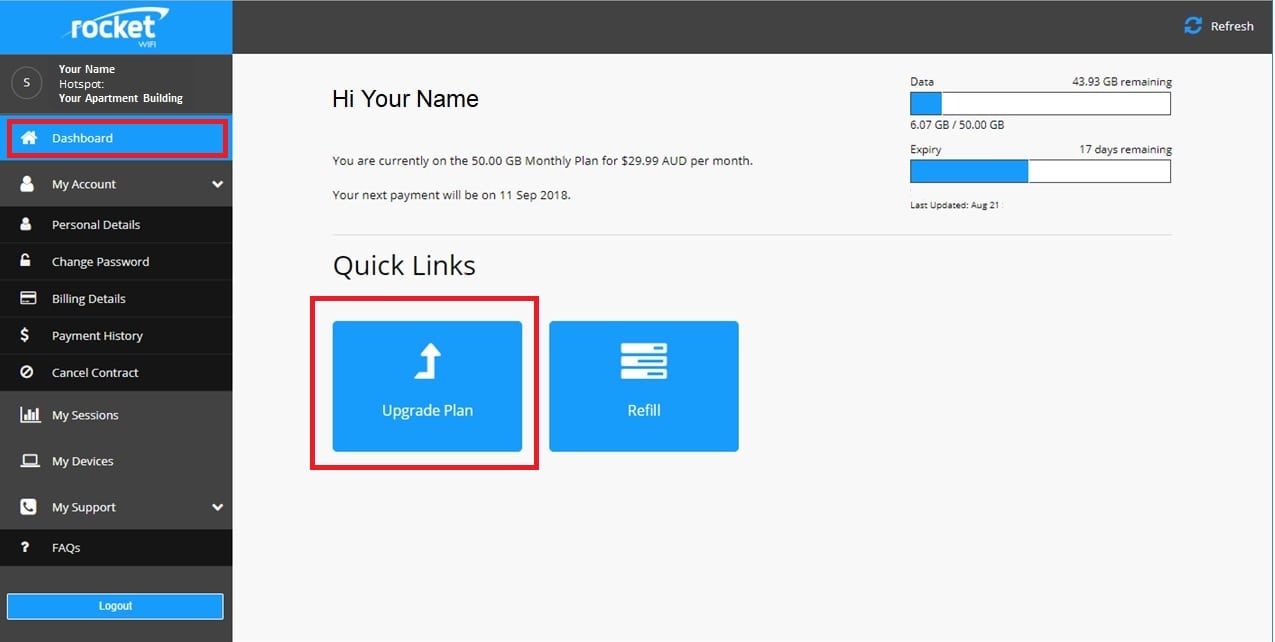Click the phone icon beside My Support

tap(28, 507)
